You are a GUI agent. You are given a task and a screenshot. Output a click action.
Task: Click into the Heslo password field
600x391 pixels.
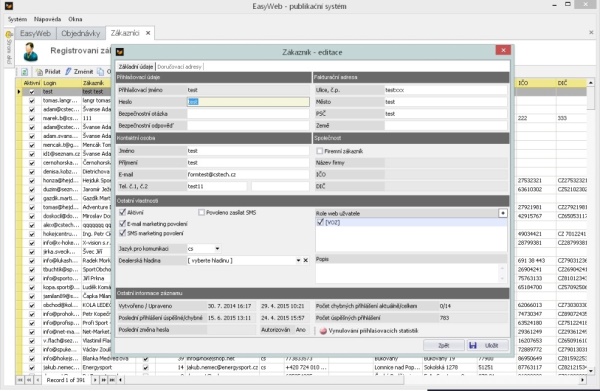point(248,102)
